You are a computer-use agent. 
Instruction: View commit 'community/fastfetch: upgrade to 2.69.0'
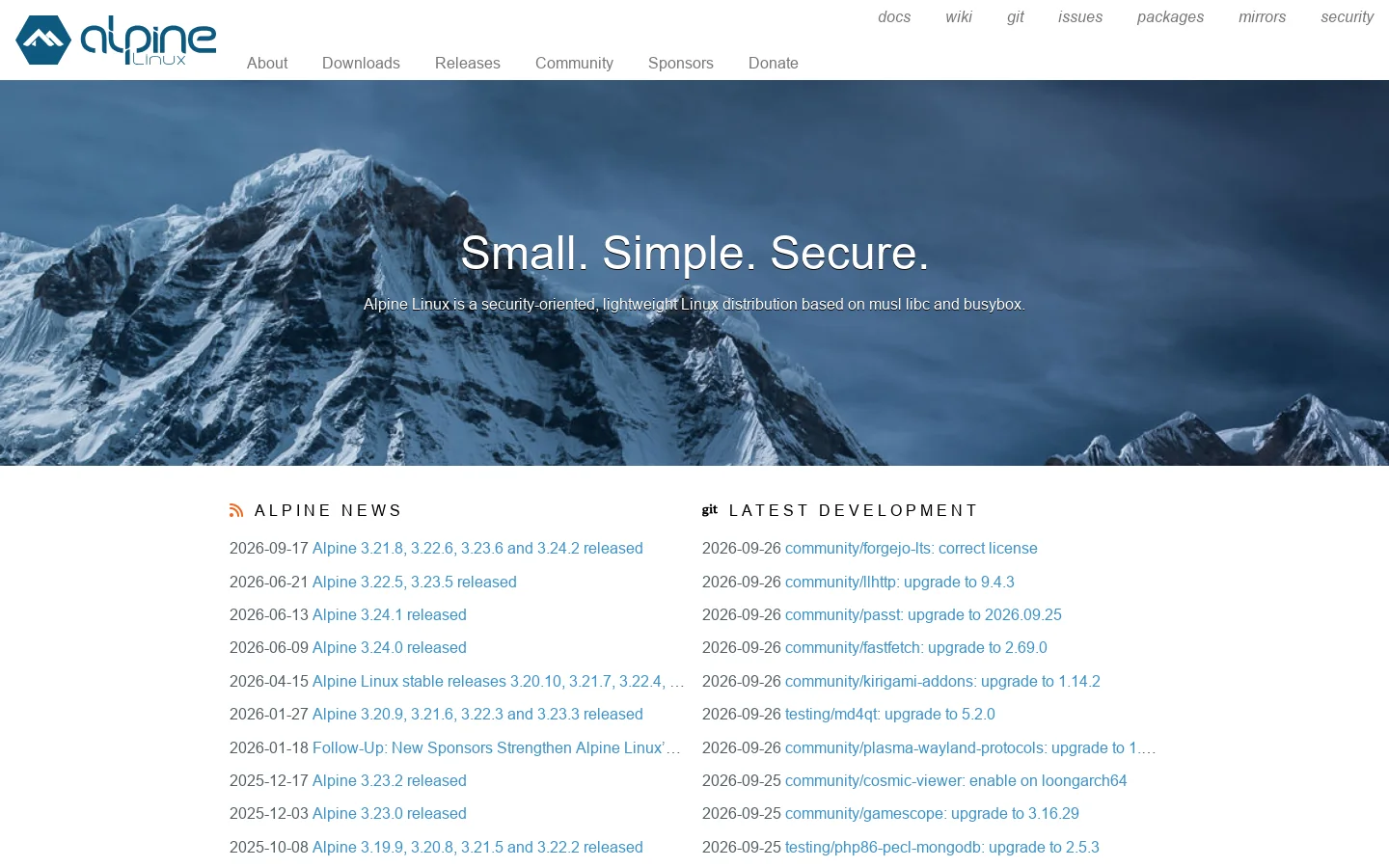tap(916, 647)
